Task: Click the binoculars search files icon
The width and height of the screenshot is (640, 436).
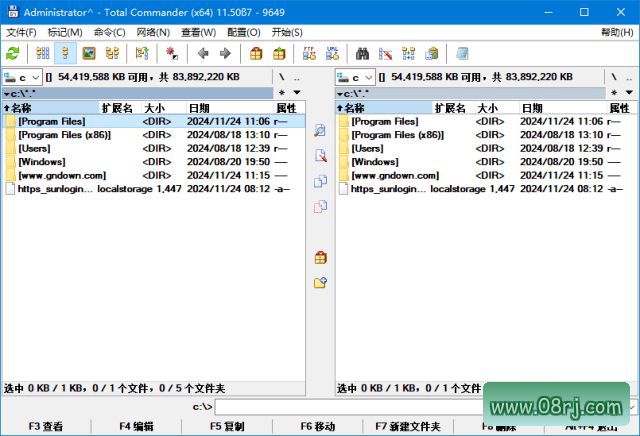Action: [363, 53]
